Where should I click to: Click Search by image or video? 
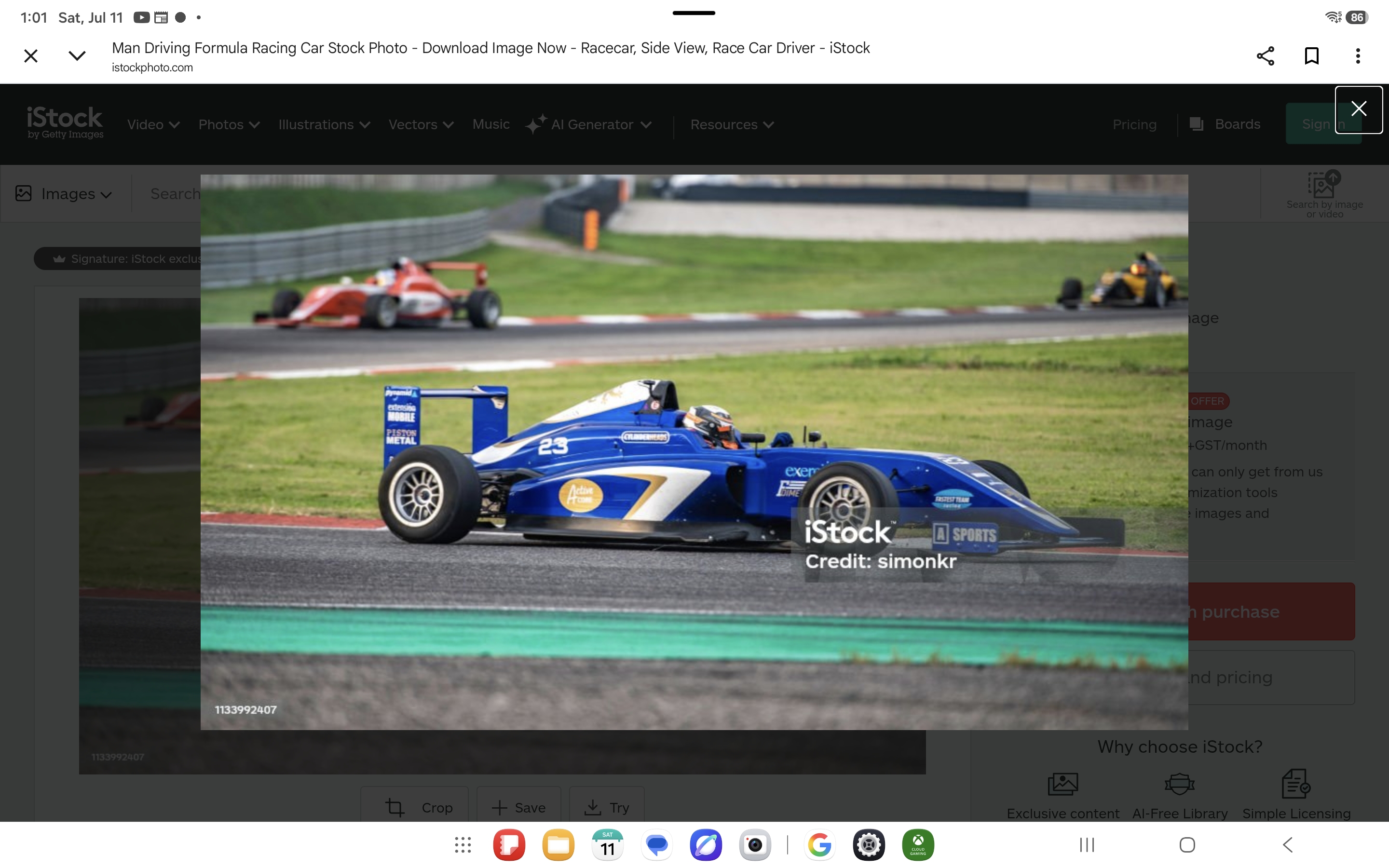(x=1324, y=195)
